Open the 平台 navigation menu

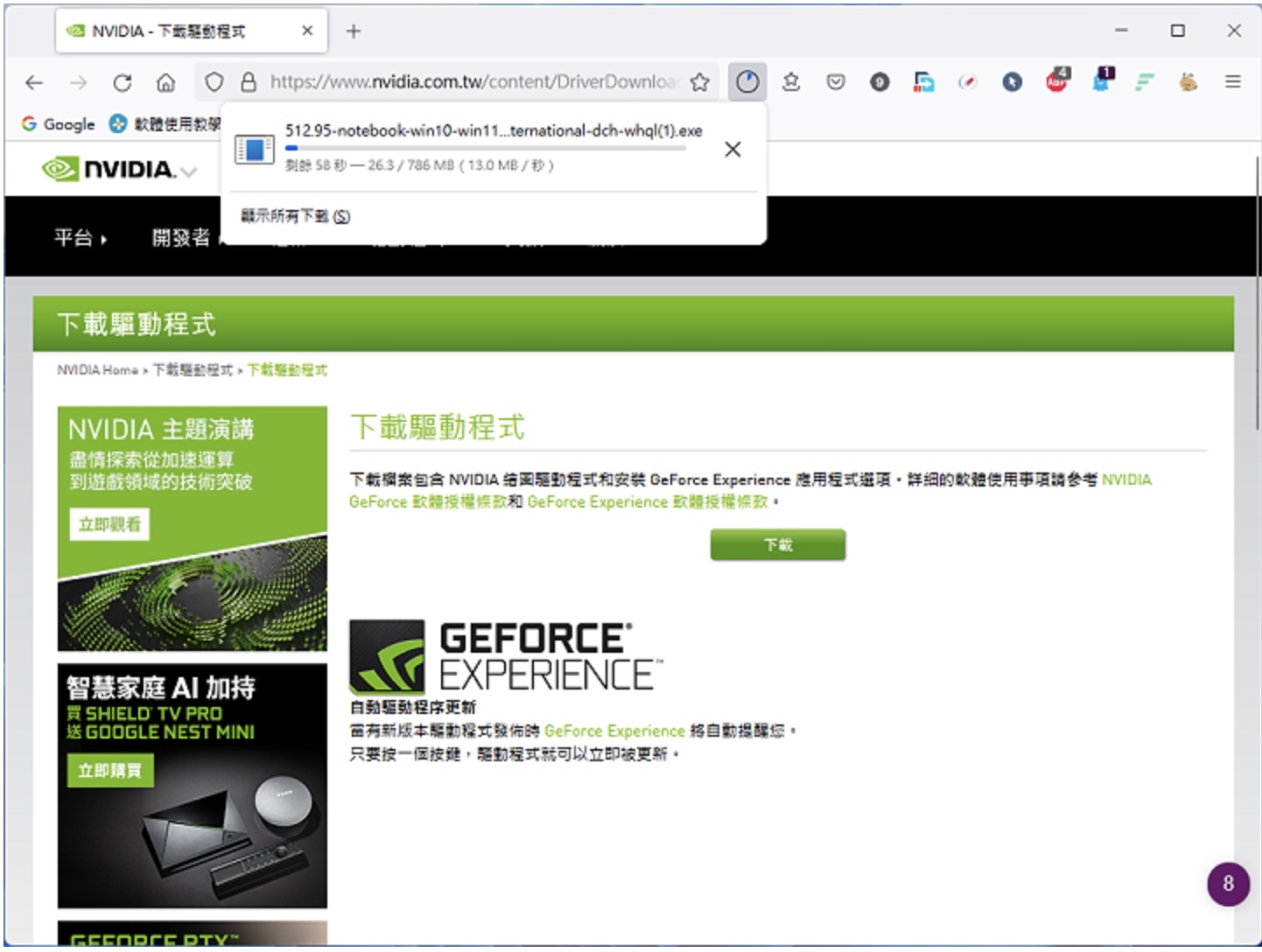tap(81, 238)
